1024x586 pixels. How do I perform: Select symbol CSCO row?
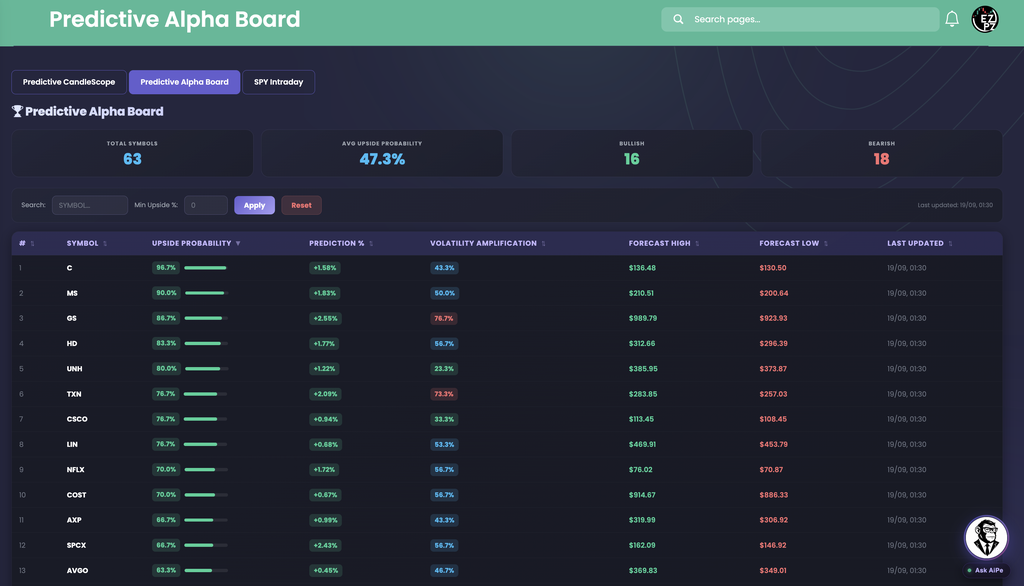click(507, 419)
